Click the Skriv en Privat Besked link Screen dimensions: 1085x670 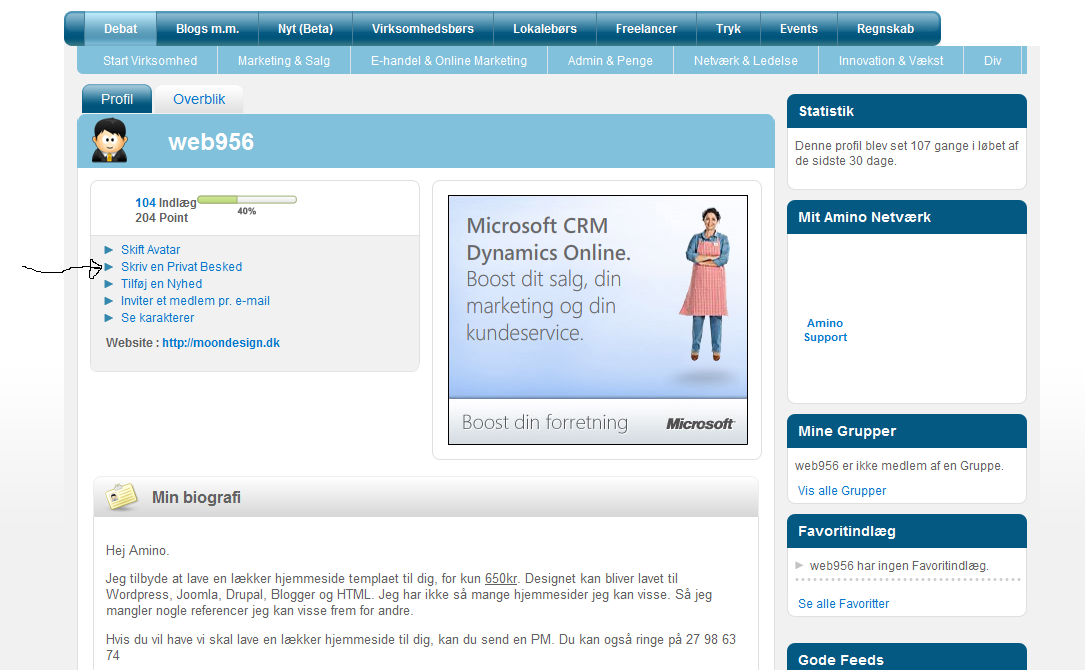click(x=181, y=267)
